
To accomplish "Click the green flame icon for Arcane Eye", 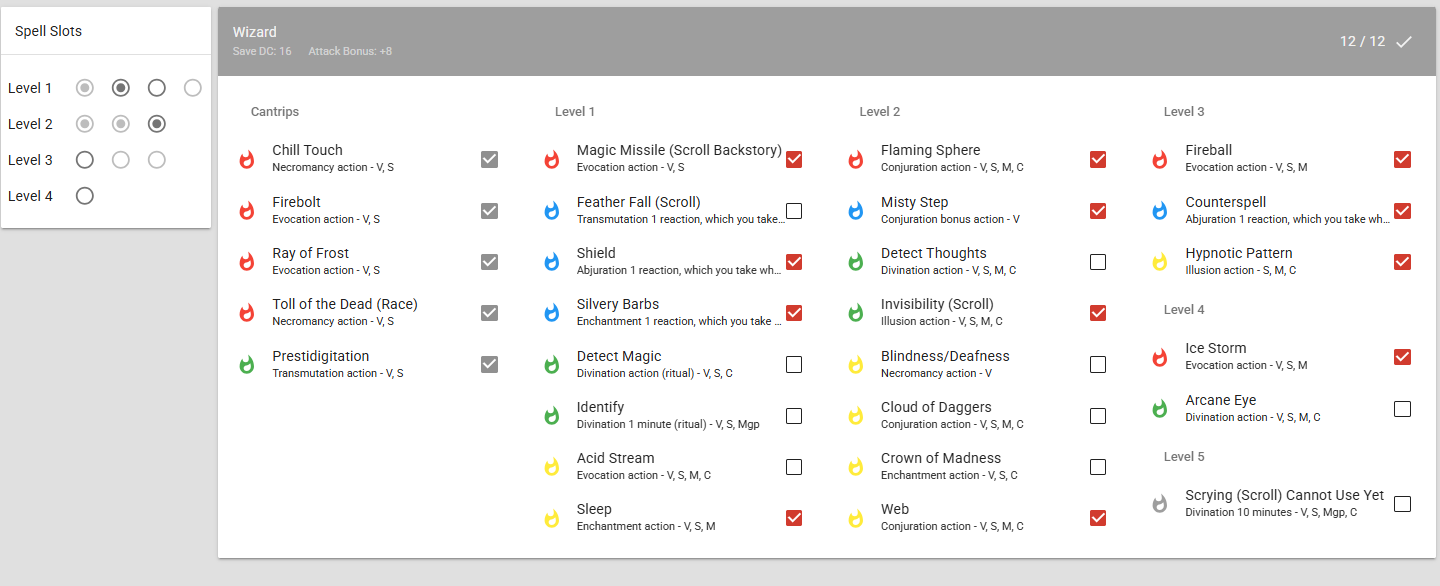I will (1160, 409).
